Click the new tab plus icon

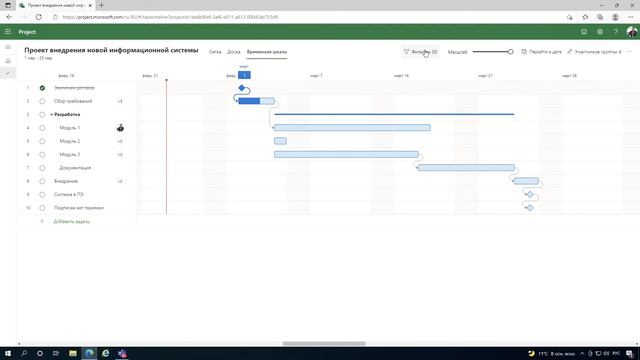click(101, 5)
